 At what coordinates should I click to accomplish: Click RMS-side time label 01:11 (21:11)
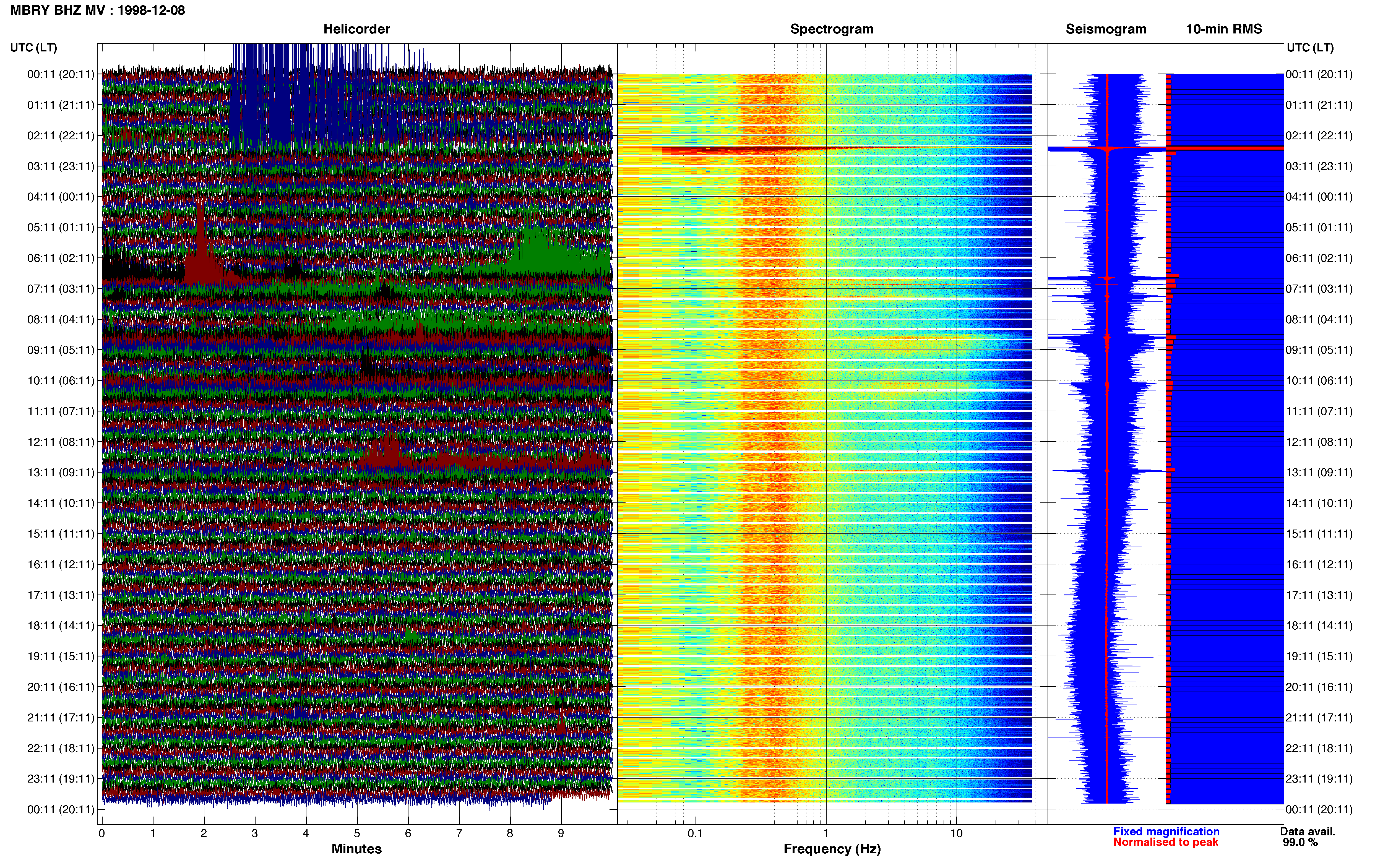click(x=1319, y=105)
